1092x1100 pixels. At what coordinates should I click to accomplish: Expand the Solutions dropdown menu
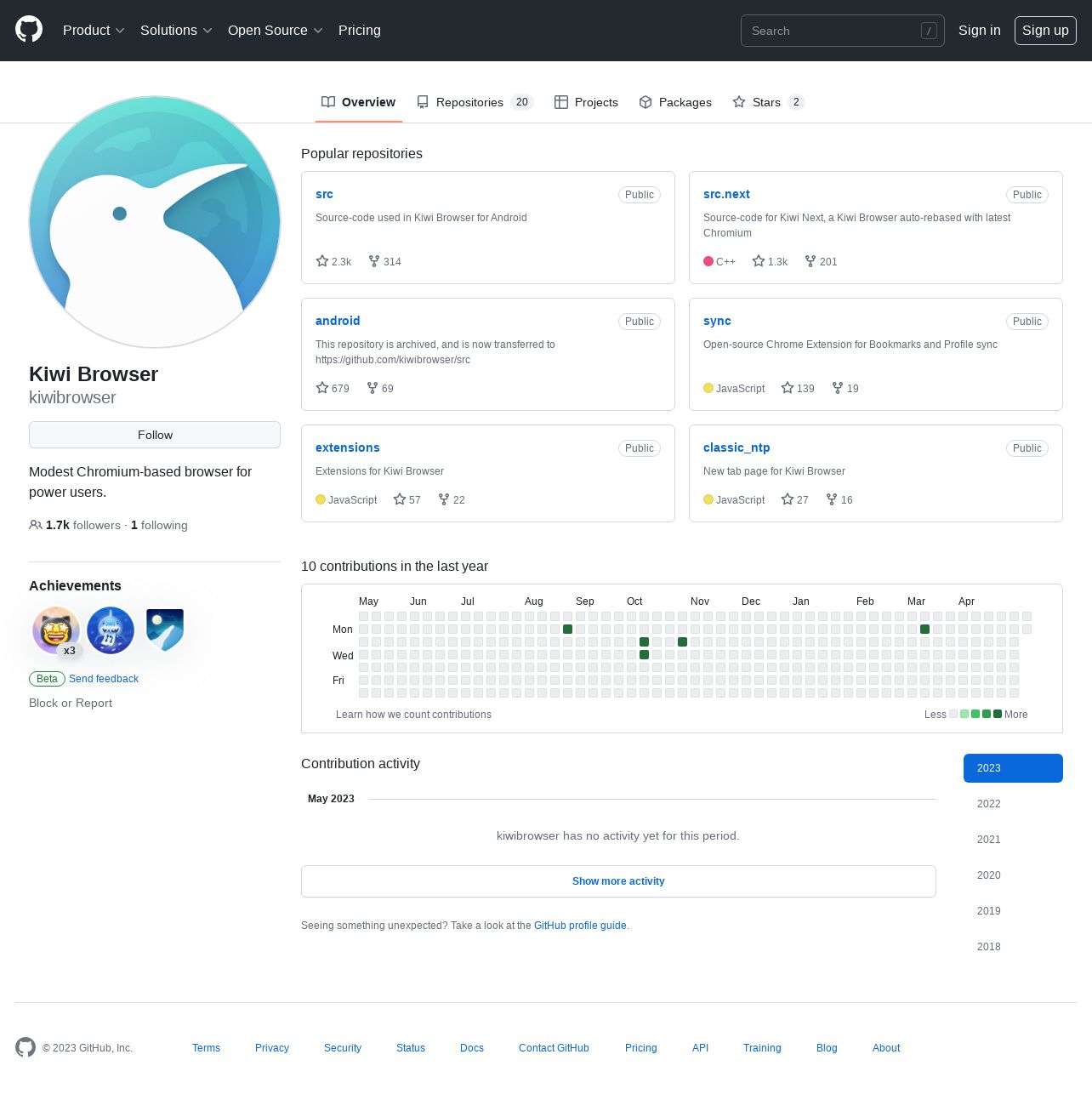[176, 31]
